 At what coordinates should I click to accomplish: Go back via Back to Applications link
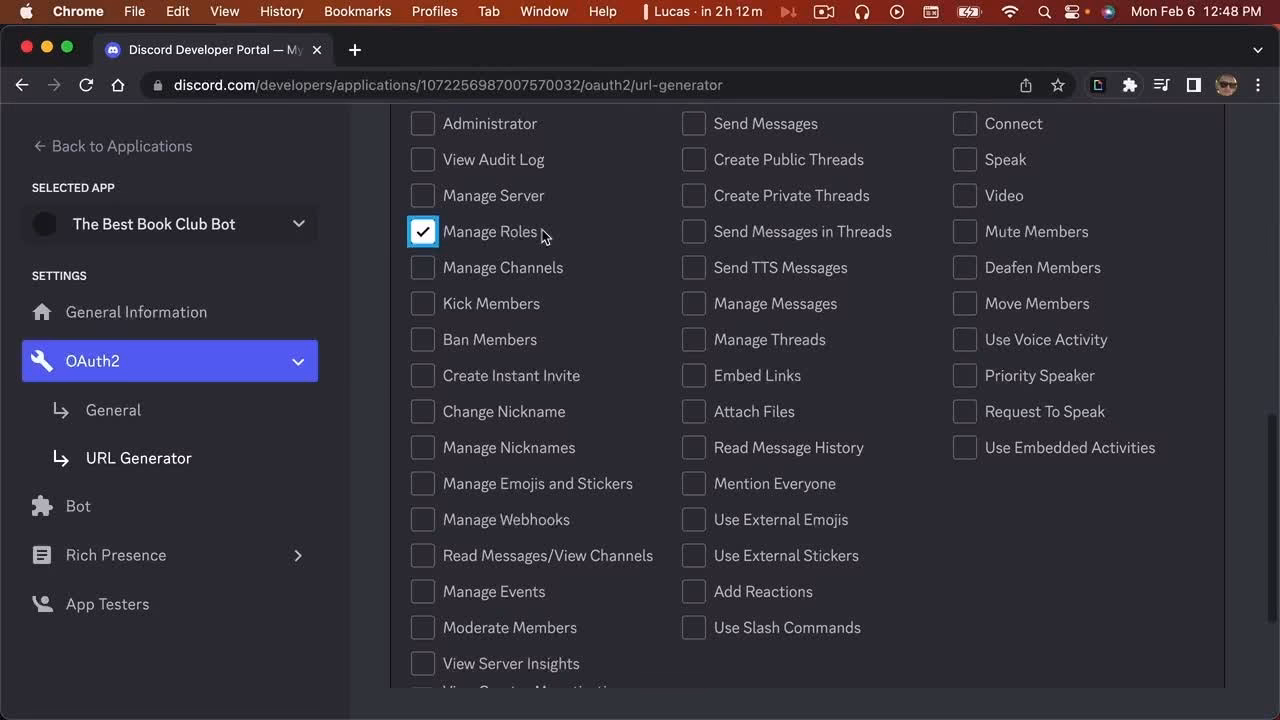(x=112, y=146)
